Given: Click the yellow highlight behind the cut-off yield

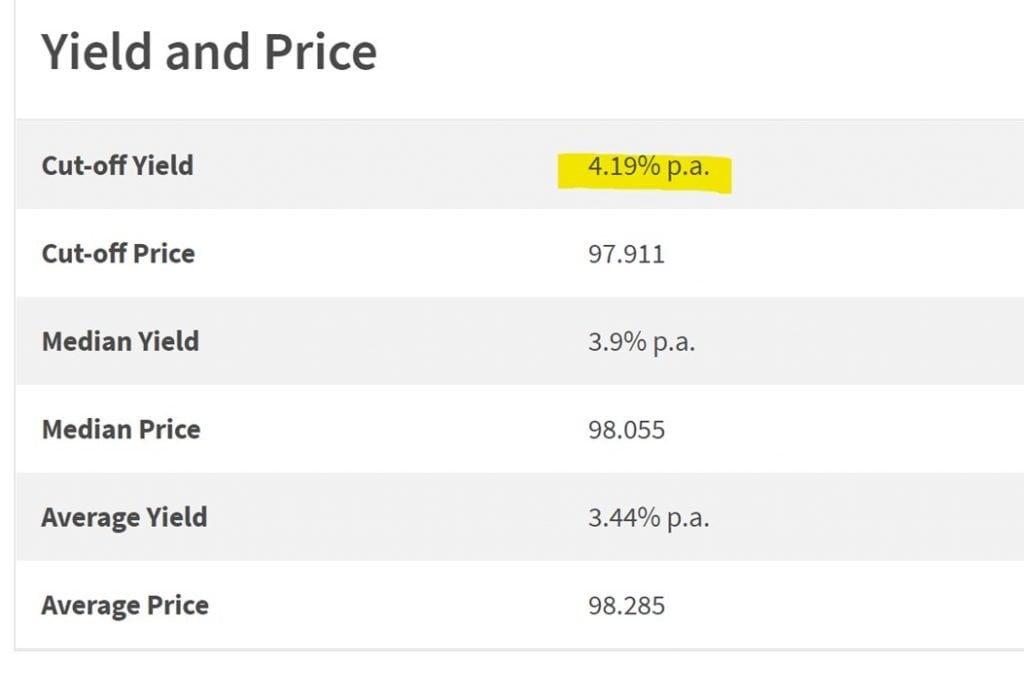Looking at the screenshot, I should [645, 173].
